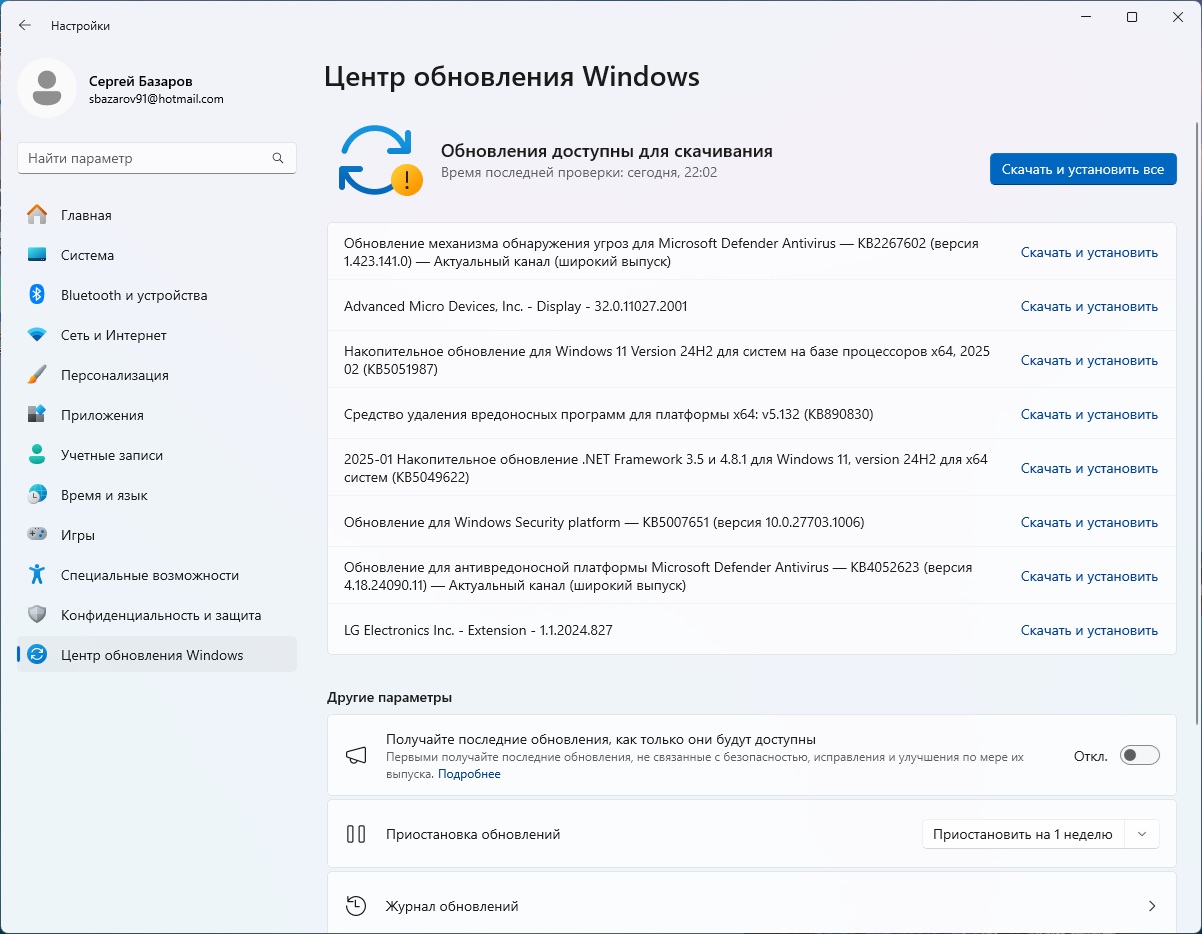
Task: Open Специальные возможности section
Action: (157, 575)
